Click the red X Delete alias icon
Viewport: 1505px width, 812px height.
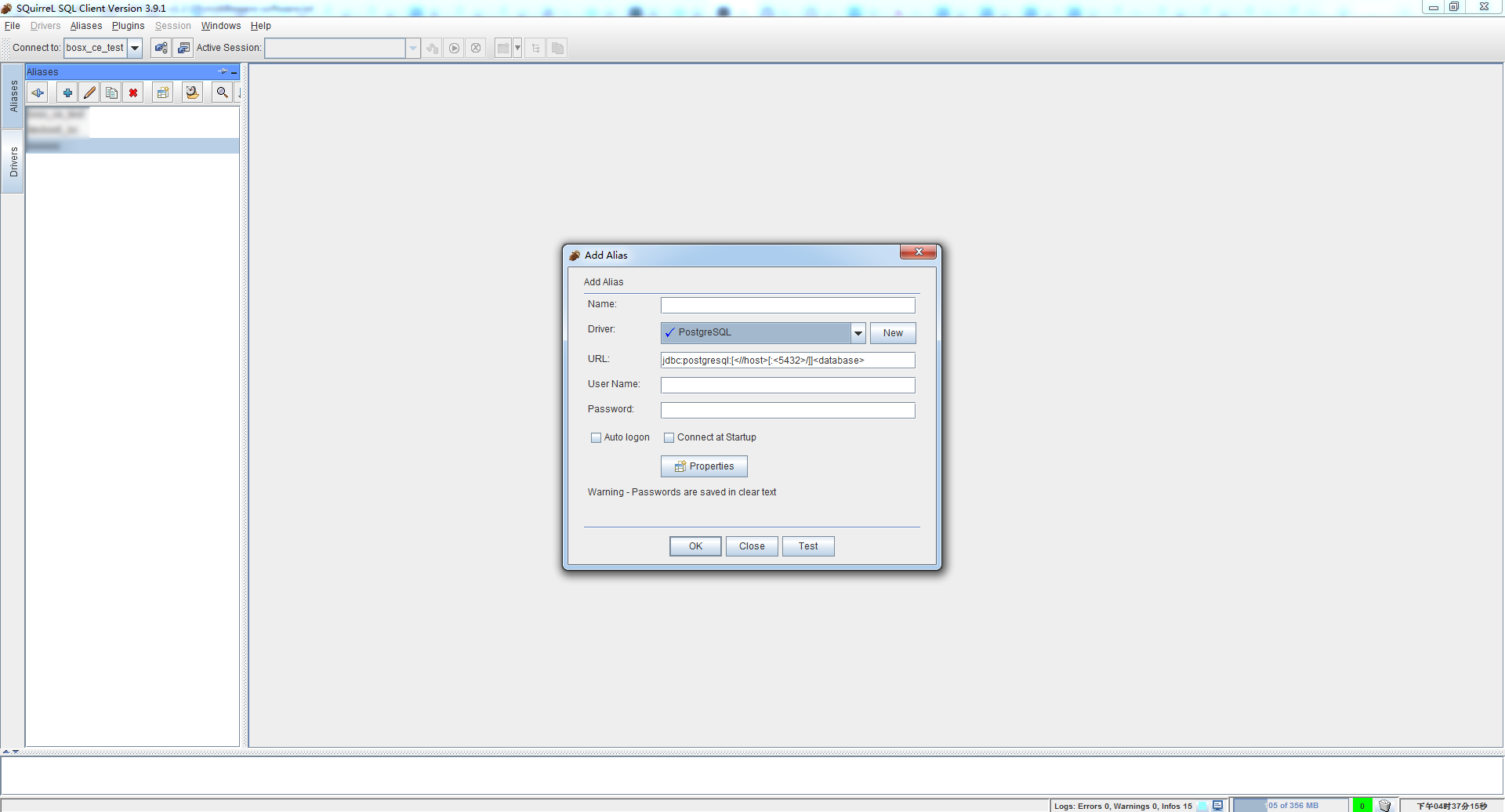tap(133, 93)
